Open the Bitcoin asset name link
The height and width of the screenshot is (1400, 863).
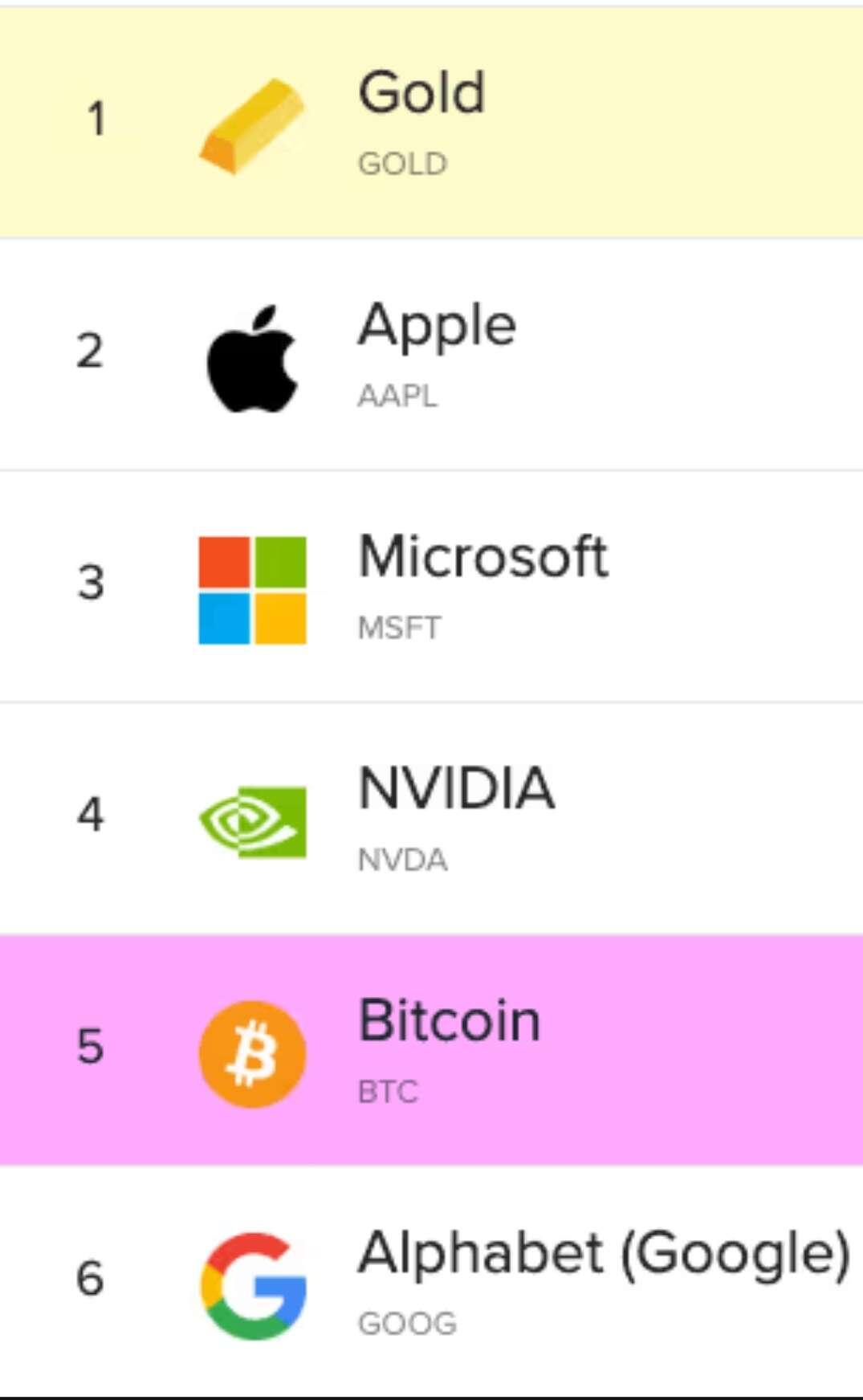(450, 1020)
